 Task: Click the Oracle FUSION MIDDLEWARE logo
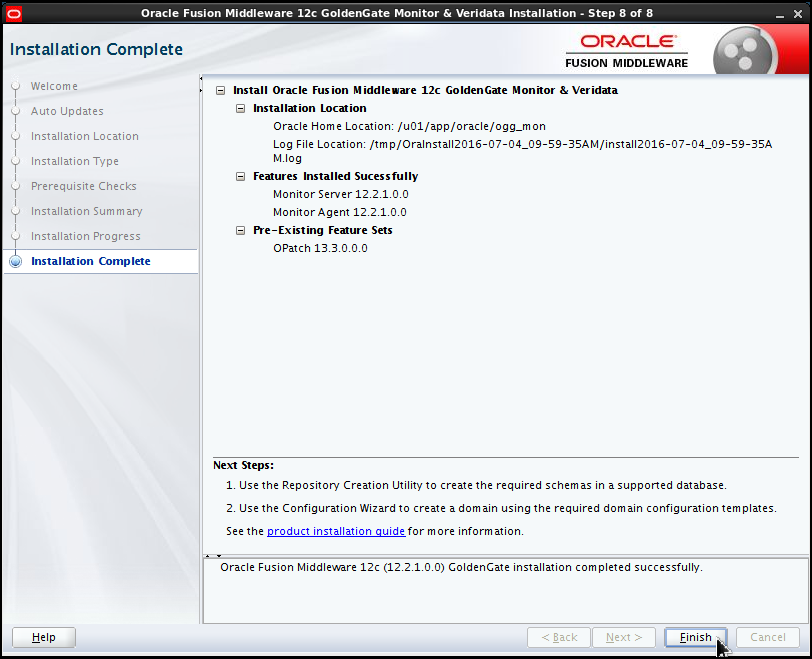tap(626, 48)
